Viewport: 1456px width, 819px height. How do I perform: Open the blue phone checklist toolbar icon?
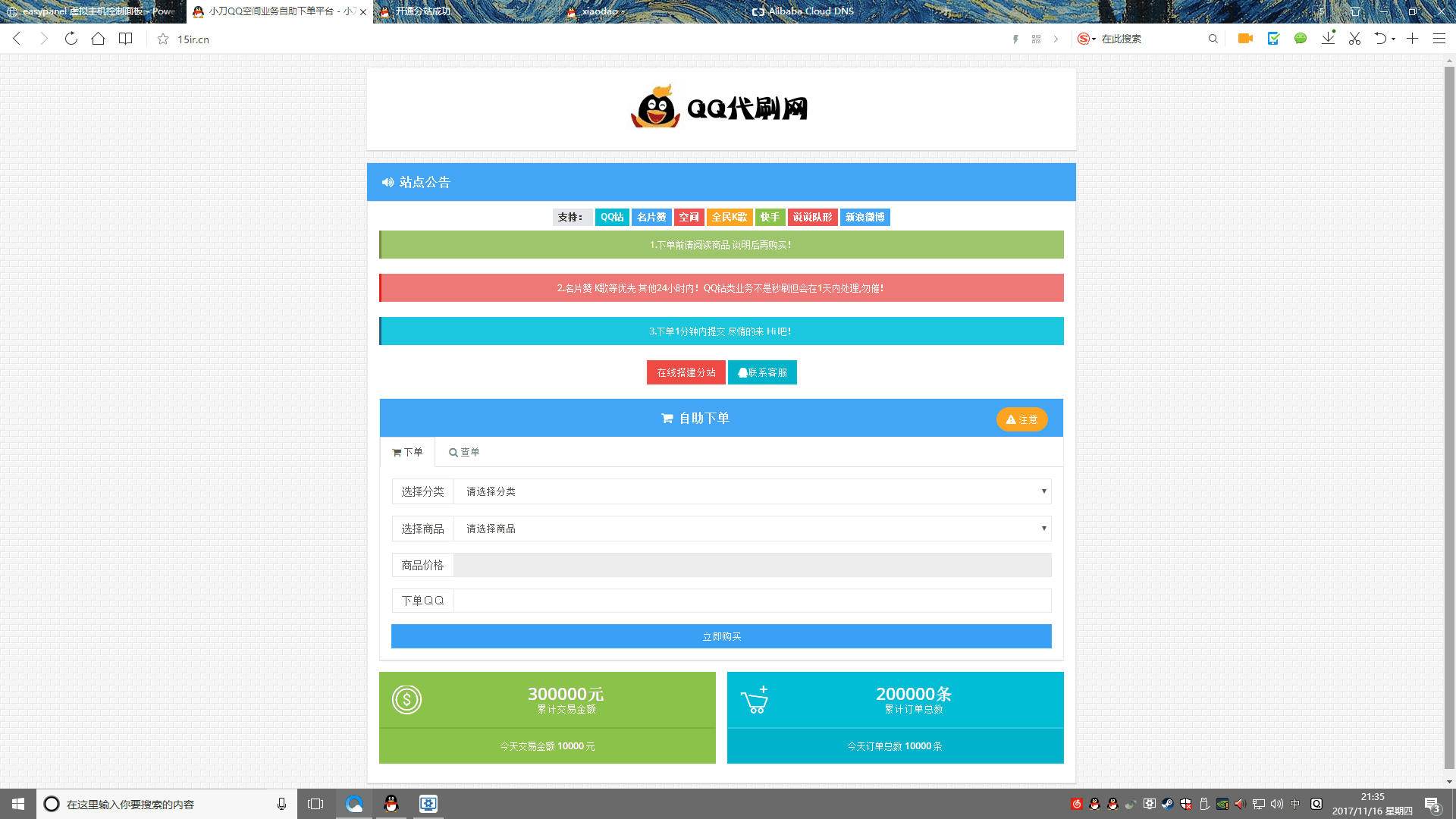coord(1273,39)
